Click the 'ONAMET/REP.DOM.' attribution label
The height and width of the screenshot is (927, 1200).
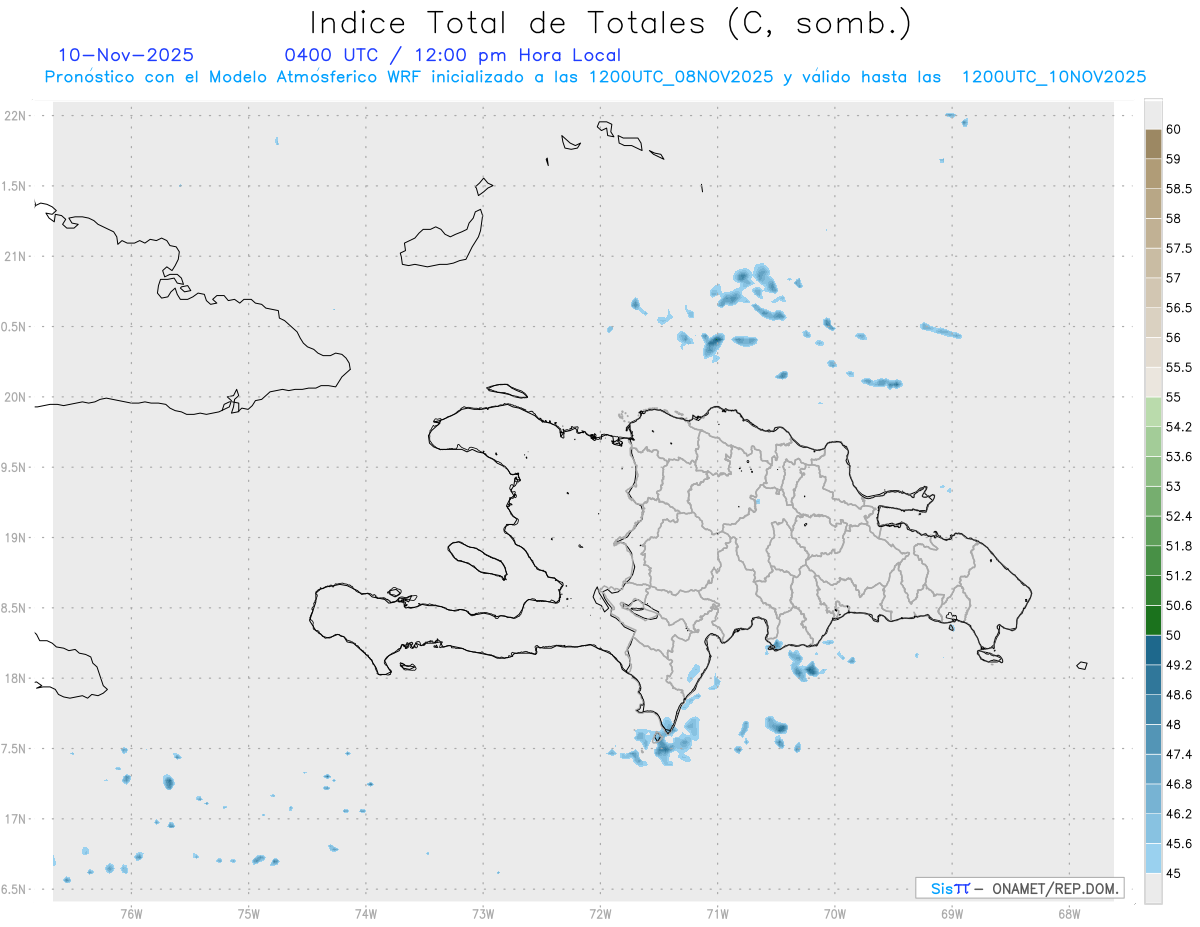[x=1054, y=888]
